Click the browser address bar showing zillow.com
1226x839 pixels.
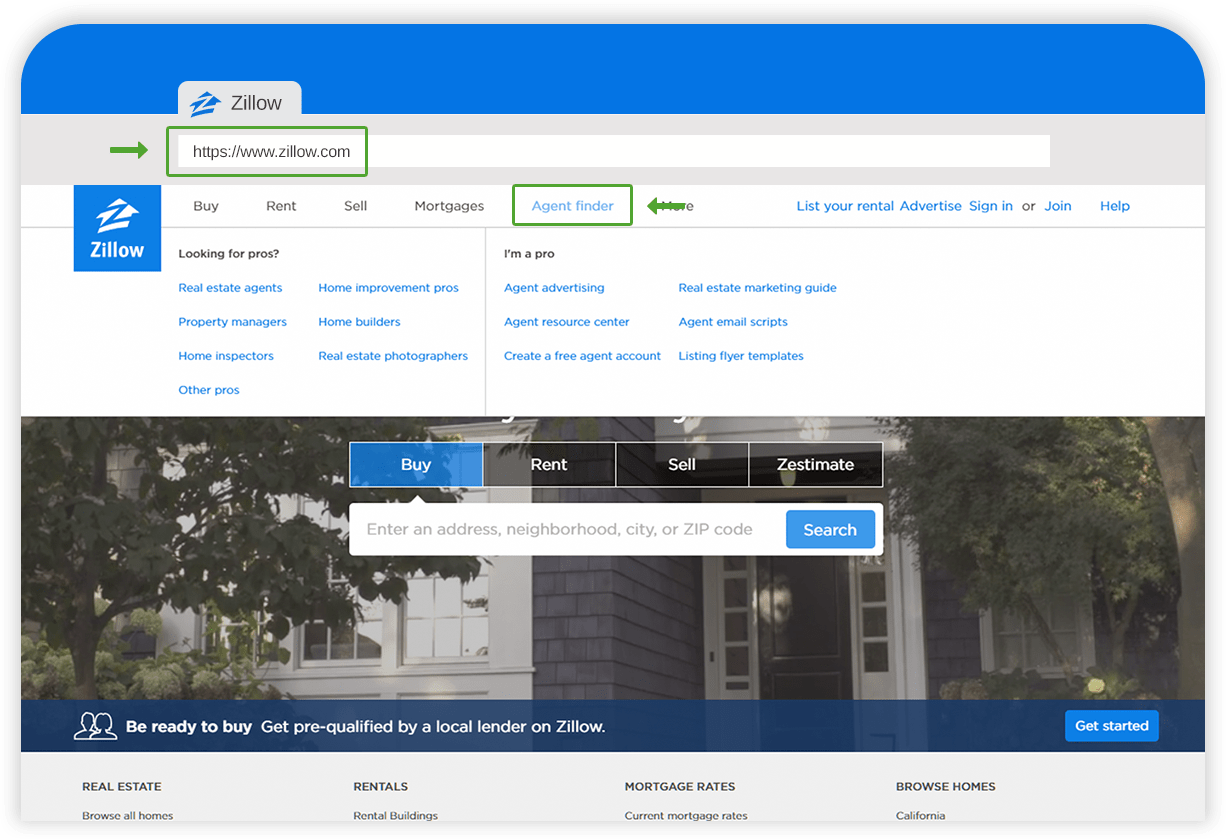pyautogui.click(x=266, y=150)
